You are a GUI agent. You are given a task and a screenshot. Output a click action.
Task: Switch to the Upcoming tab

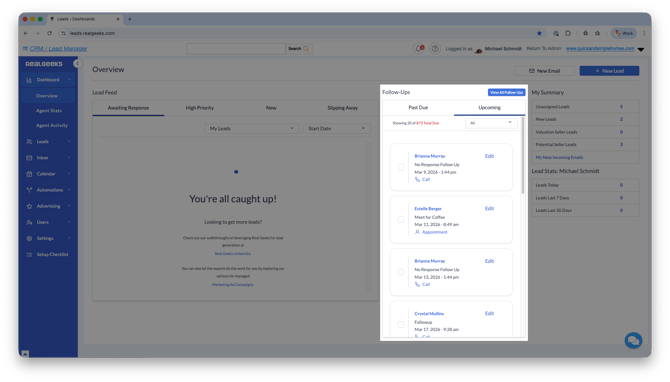pos(489,108)
